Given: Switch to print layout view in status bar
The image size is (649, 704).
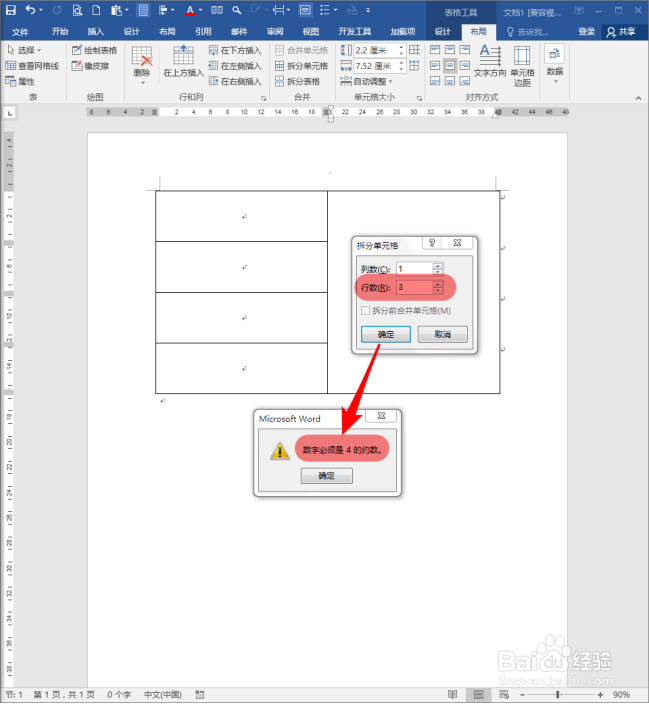Looking at the screenshot, I should point(478,695).
